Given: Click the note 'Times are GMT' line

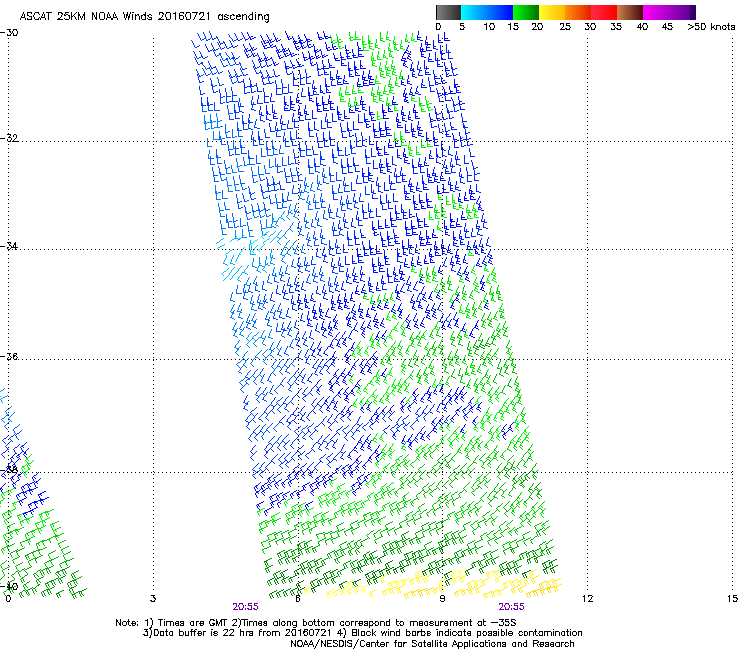Looking at the screenshot, I should pyautogui.click(x=316, y=623).
